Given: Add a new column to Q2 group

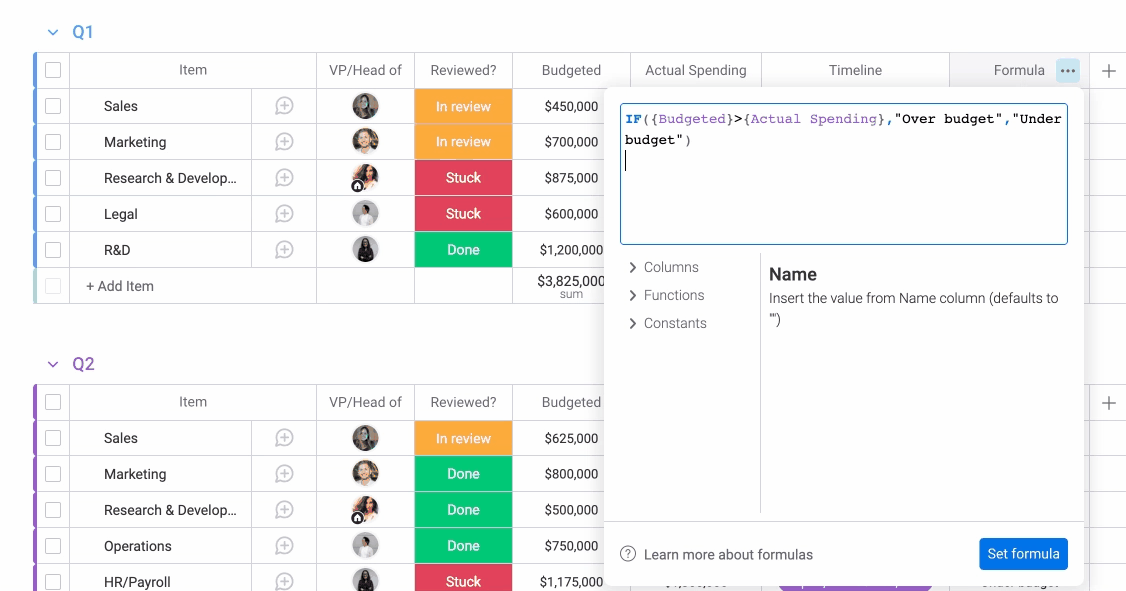Looking at the screenshot, I should click(x=1109, y=403).
